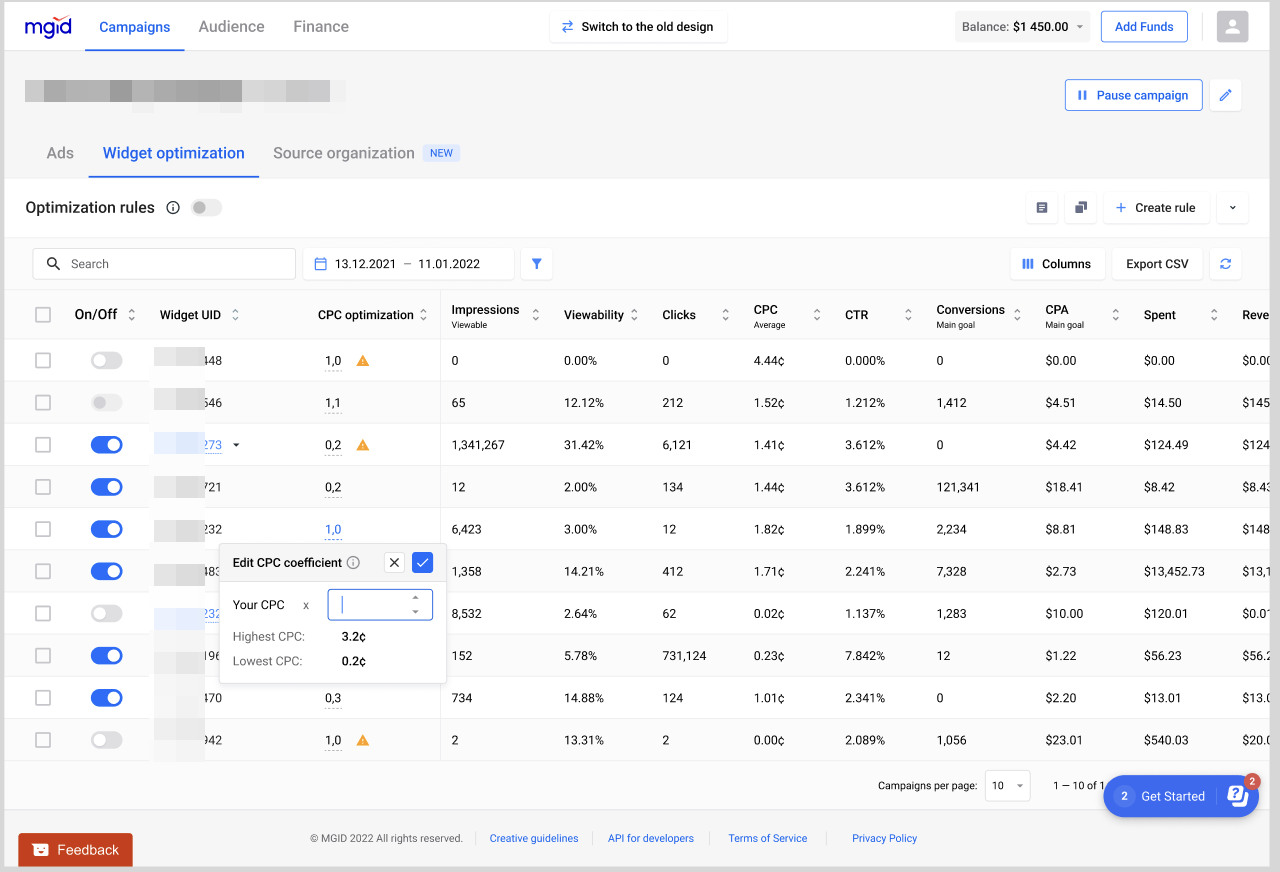Click the Optimization rules info icon

[x=174, y=207]
